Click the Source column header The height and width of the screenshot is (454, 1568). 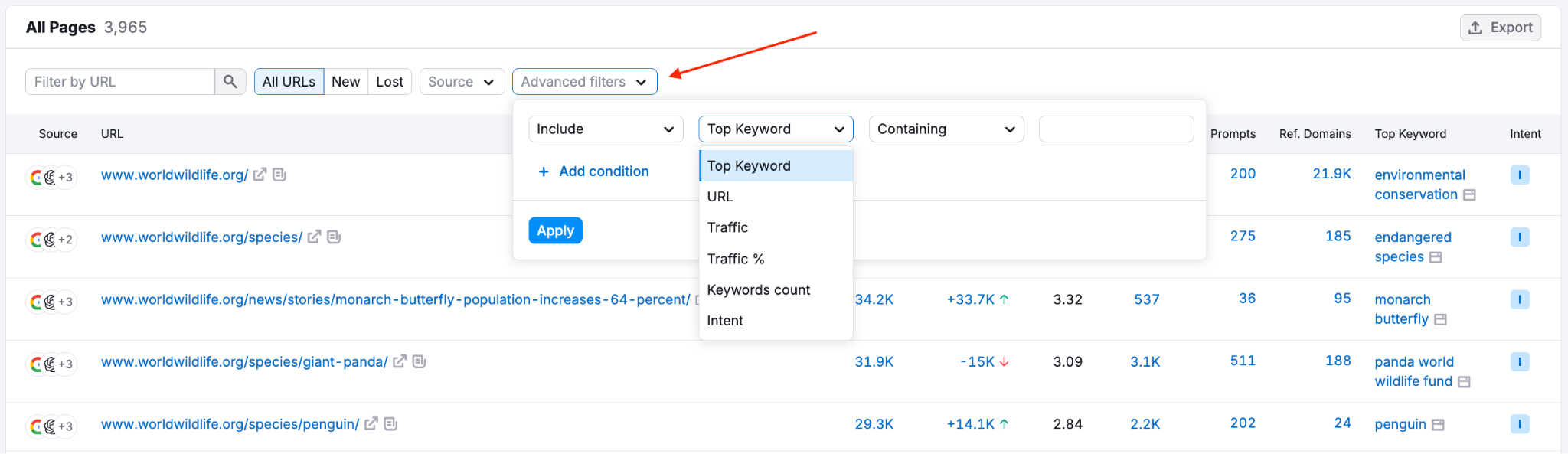[58, 134]
